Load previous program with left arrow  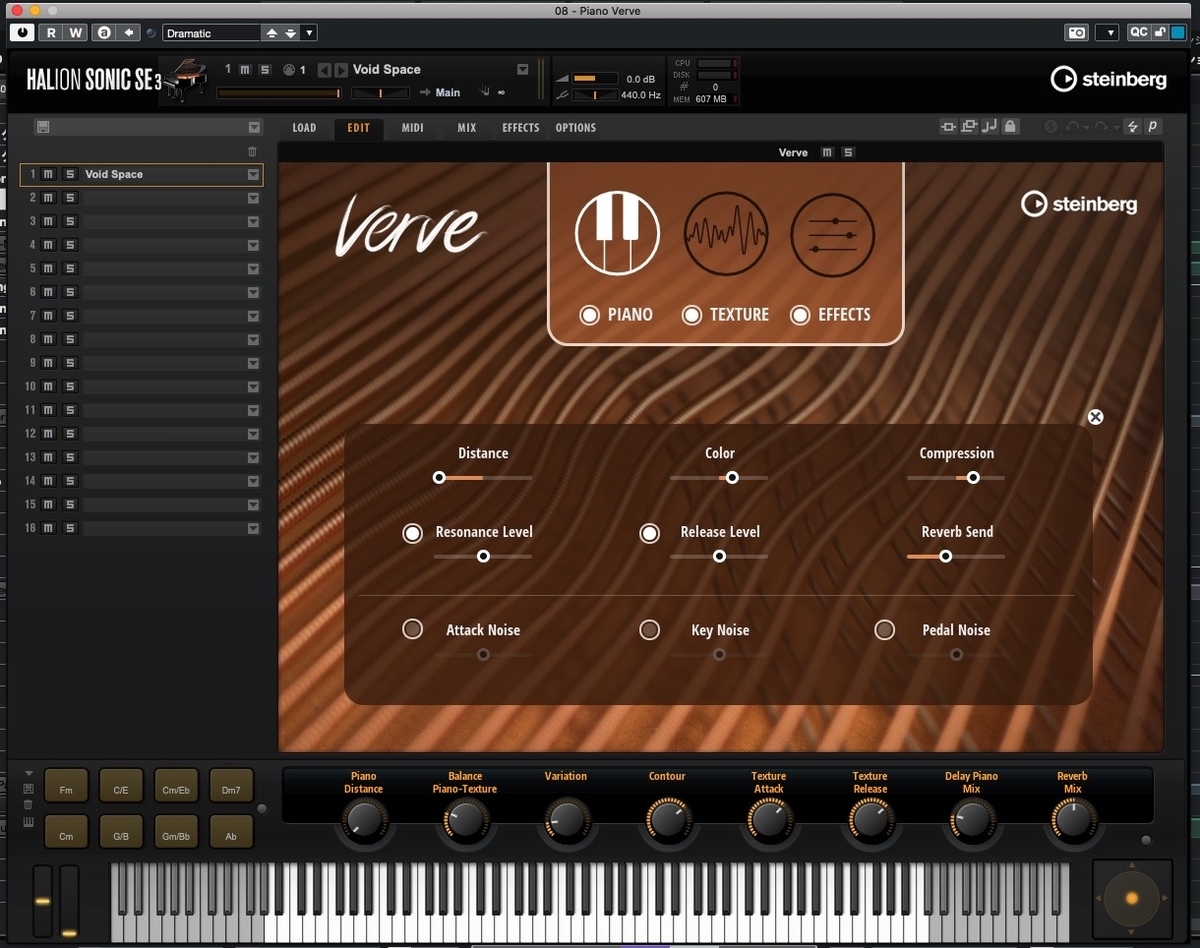[x=324, y=70]
